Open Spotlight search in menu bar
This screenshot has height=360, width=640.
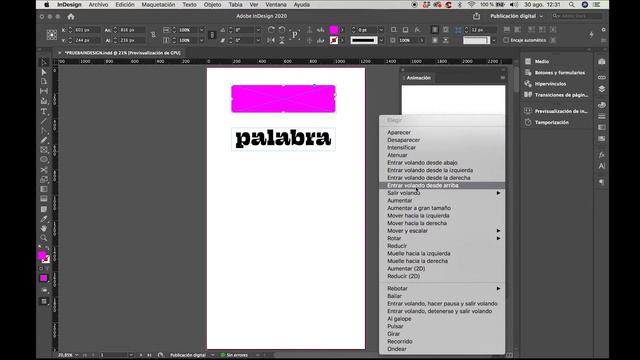(572, 4)
